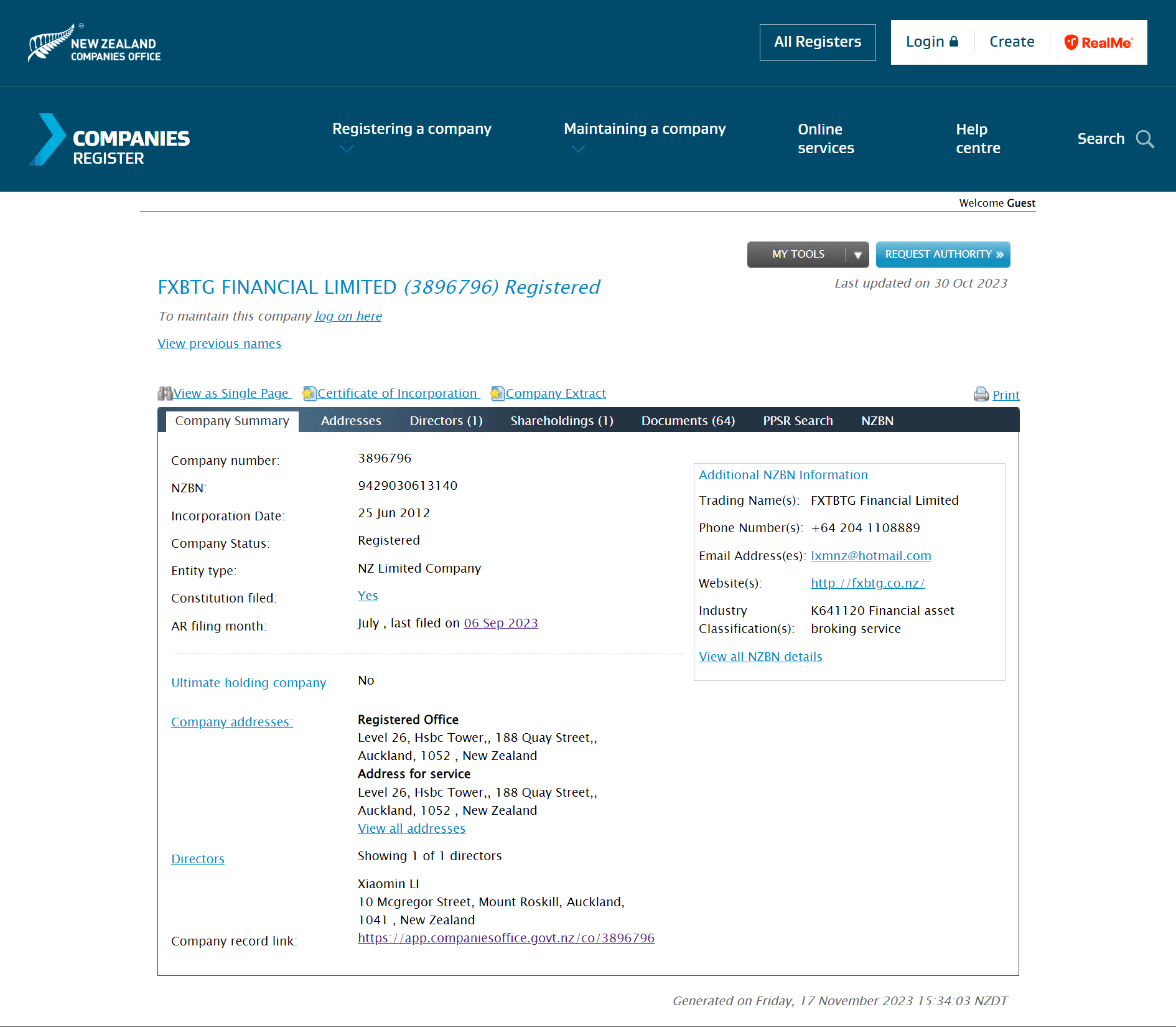Open View previous names link
This screenshot has height=1027, width=1176.
(x=220, y=344)
